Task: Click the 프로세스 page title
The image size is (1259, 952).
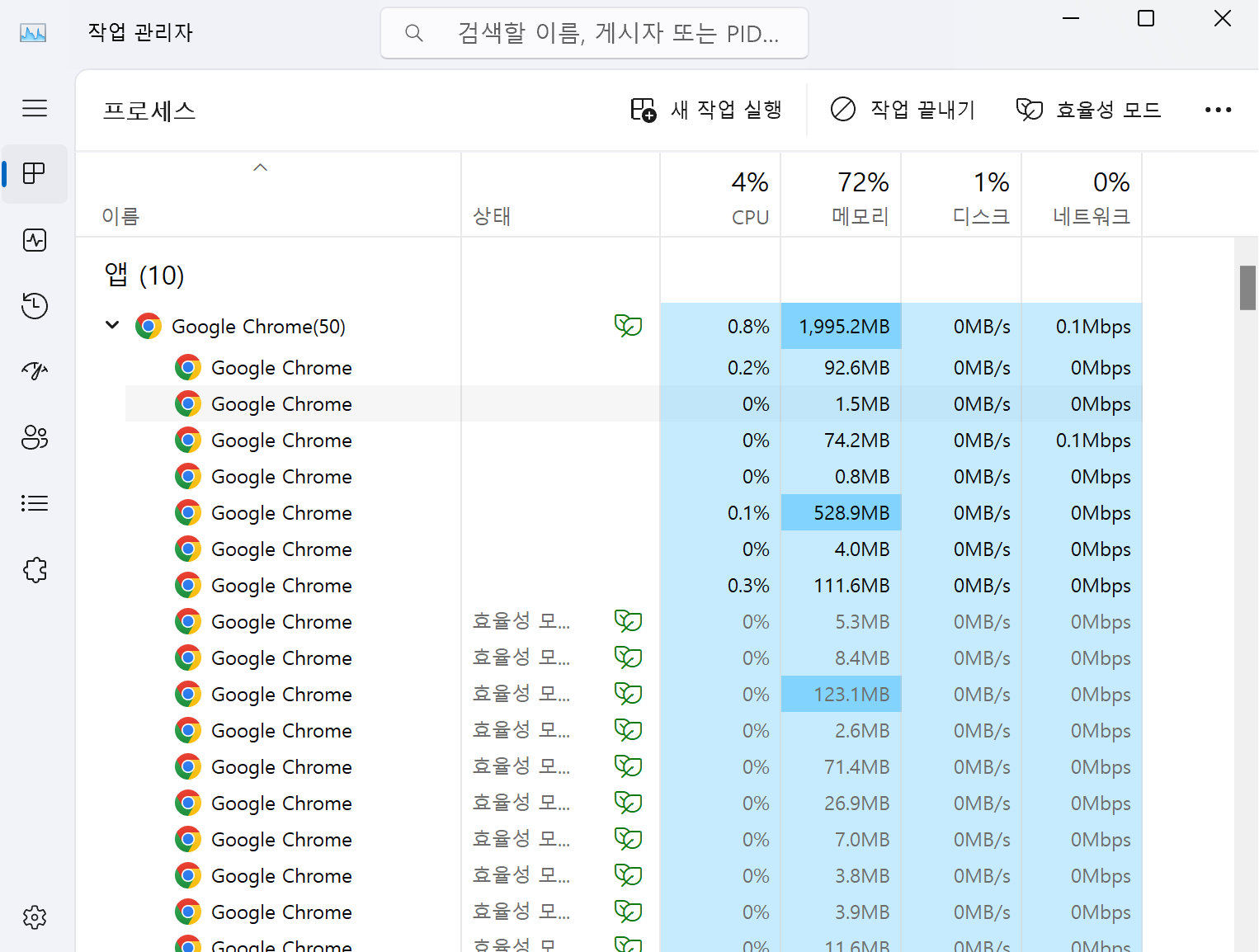Action: click(149, 111)
